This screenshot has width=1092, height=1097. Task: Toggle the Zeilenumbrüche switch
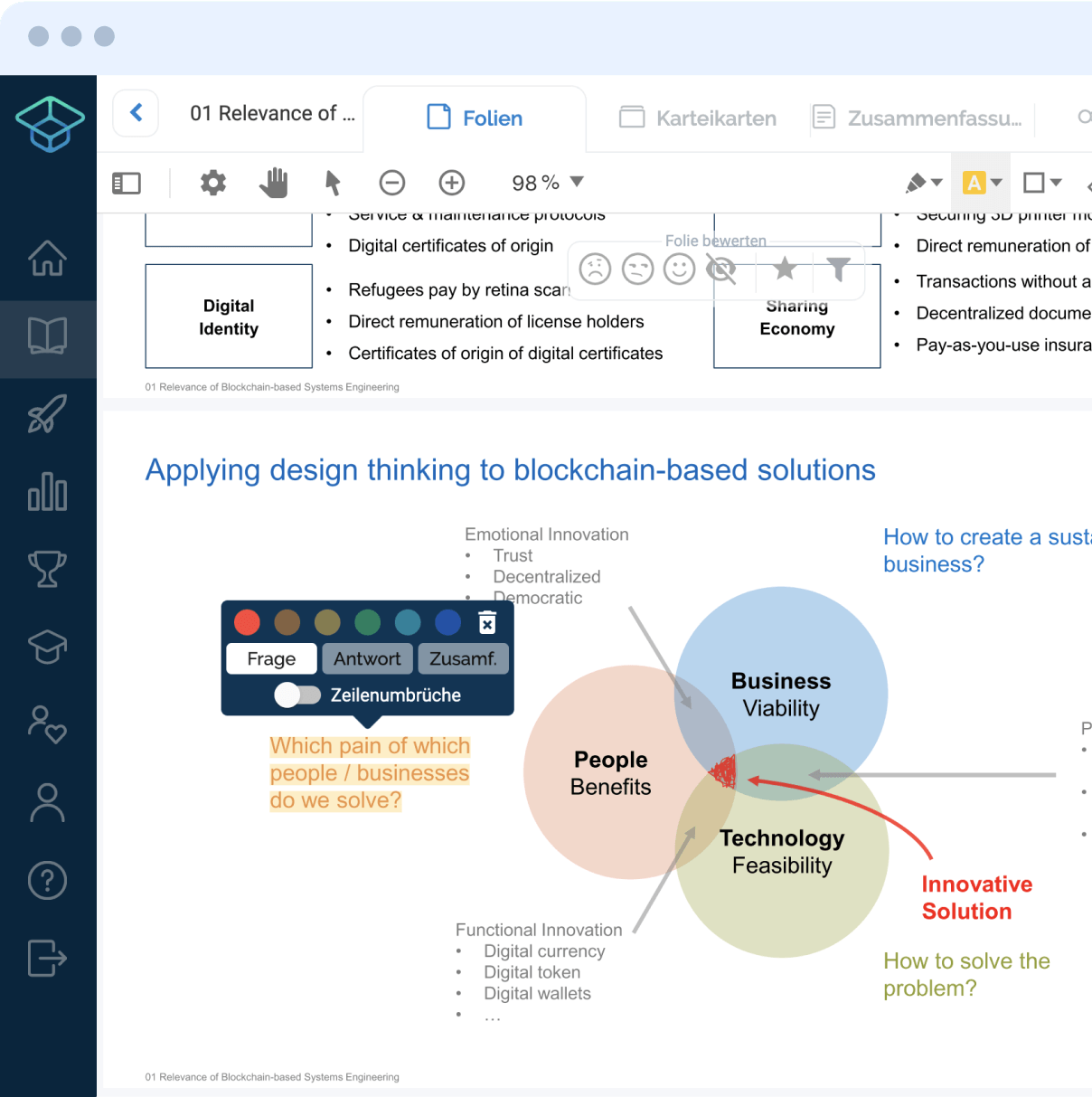[298, 695]
